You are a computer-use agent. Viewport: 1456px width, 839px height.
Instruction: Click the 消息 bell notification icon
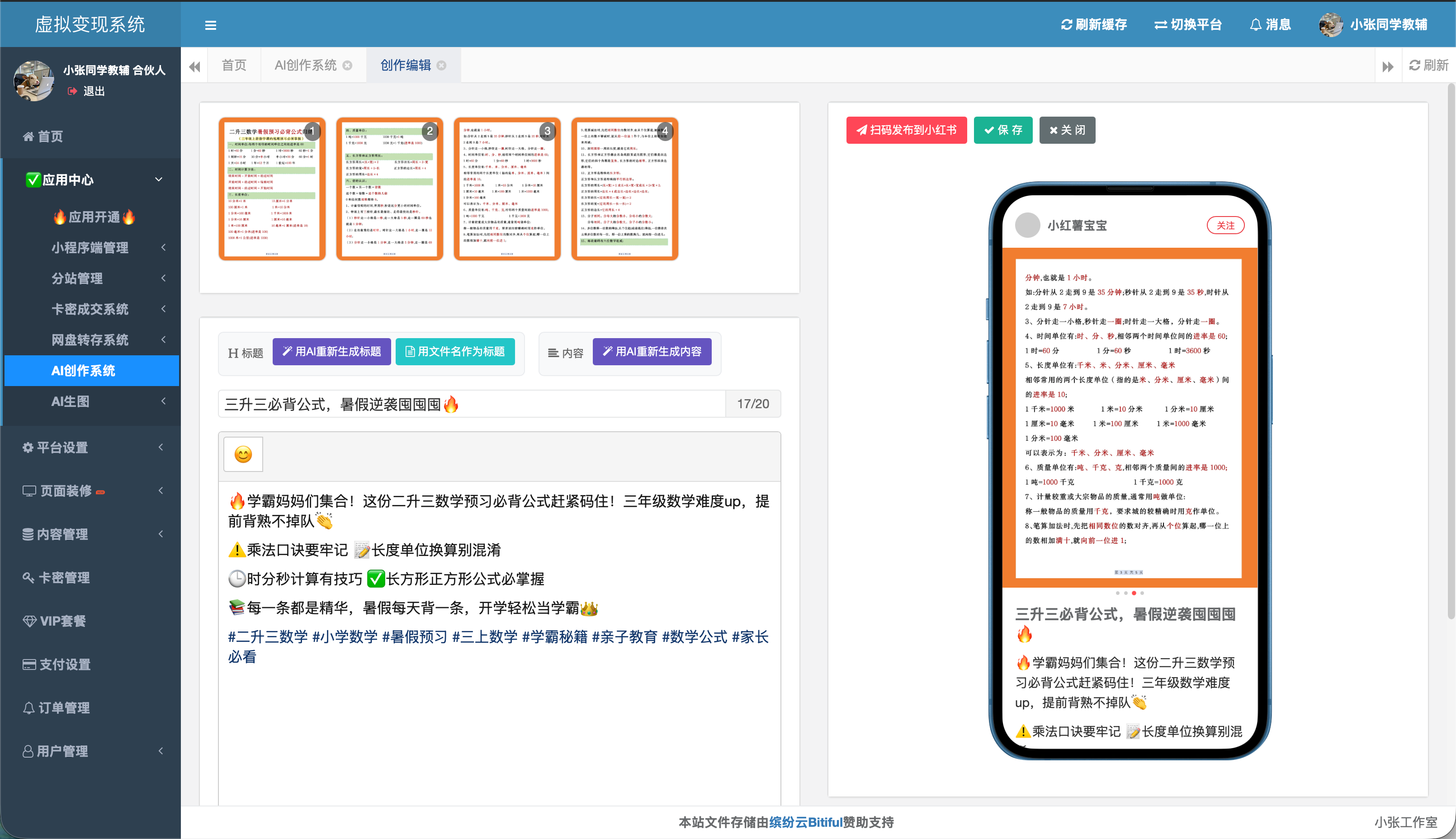1255,25
